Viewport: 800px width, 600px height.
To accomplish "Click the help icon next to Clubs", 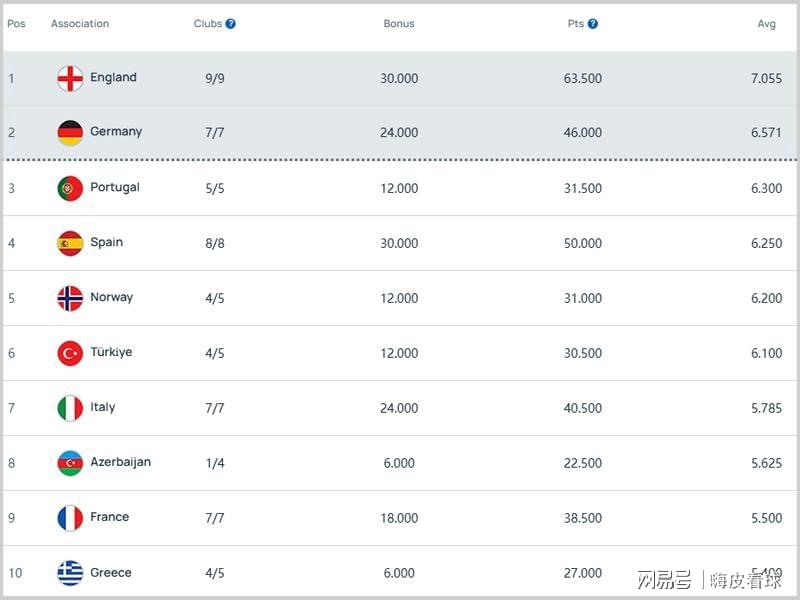I will [231, 23].
